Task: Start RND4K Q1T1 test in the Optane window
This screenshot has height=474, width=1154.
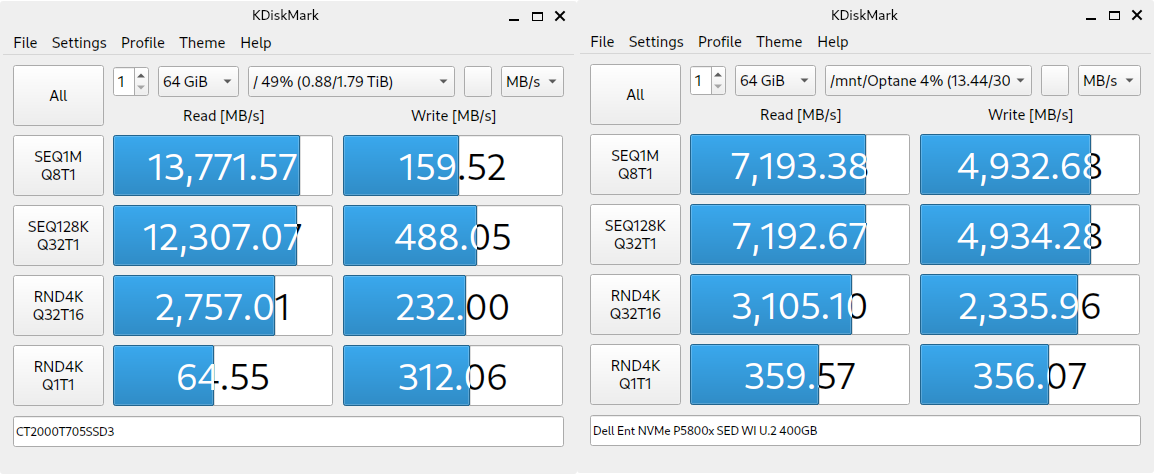Action: (635, 375)
